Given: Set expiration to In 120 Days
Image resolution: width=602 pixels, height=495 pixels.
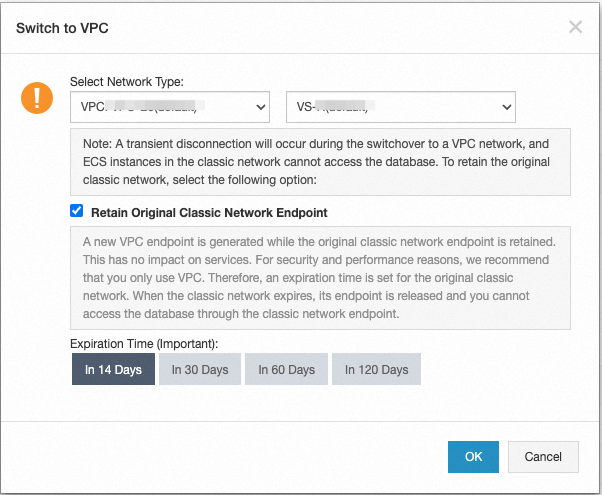Looking at the screenshot, I should tap(377, 369).
